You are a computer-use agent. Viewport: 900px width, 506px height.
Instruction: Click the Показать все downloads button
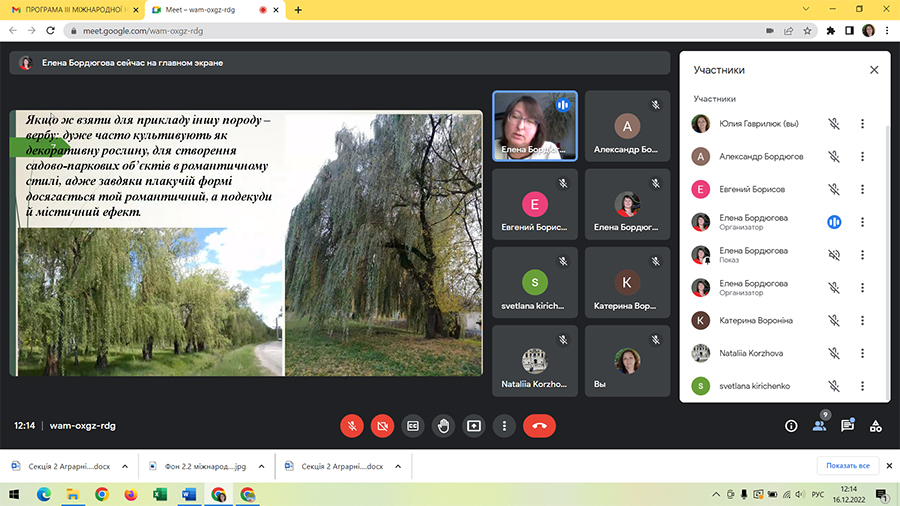(848, 466)
